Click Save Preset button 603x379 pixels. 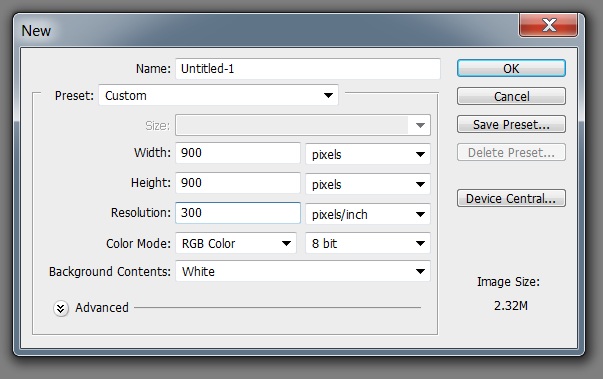(511, 124)
